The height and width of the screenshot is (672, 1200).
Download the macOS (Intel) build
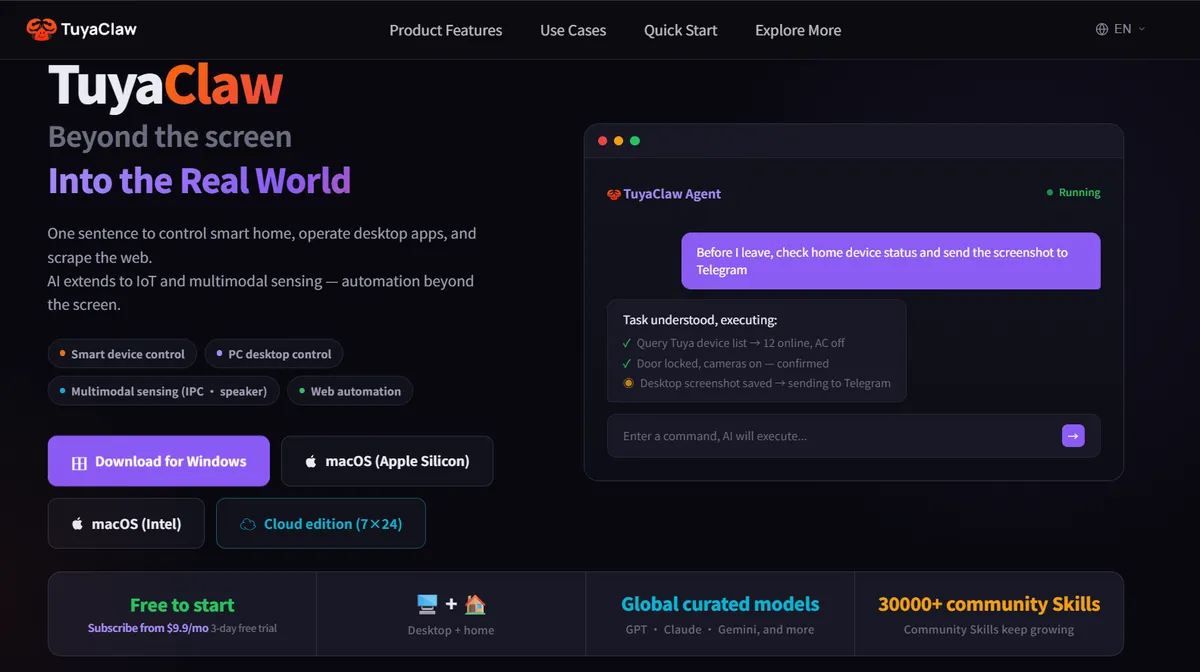point(126,523)
